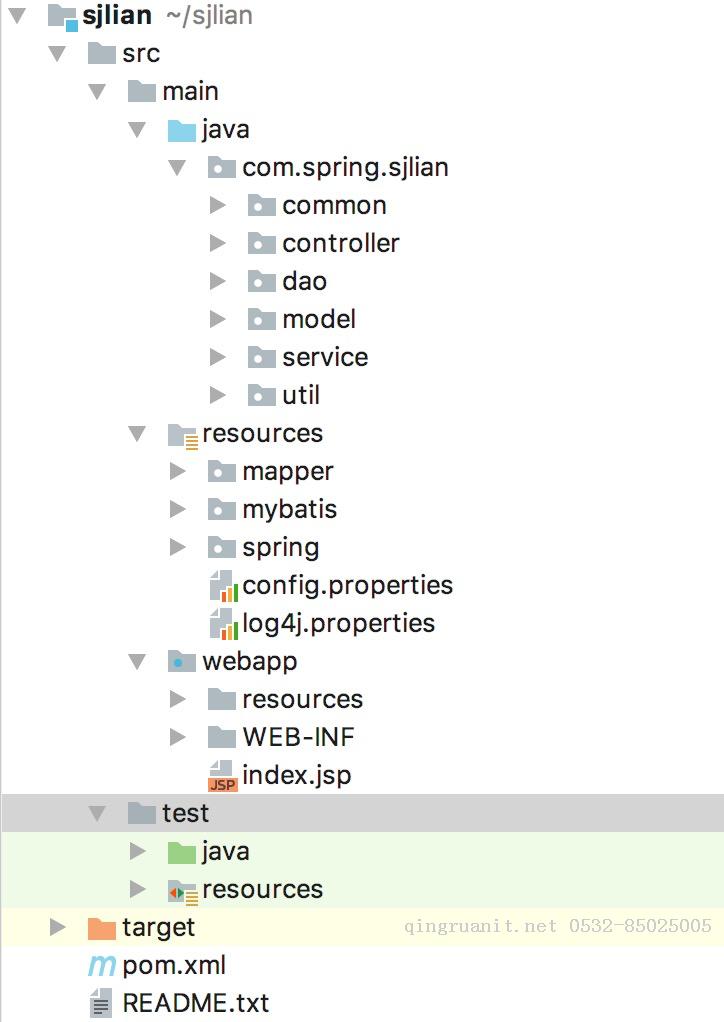Click the log4j.properties file icon
724x1022 pixels.
coord(222,624)
